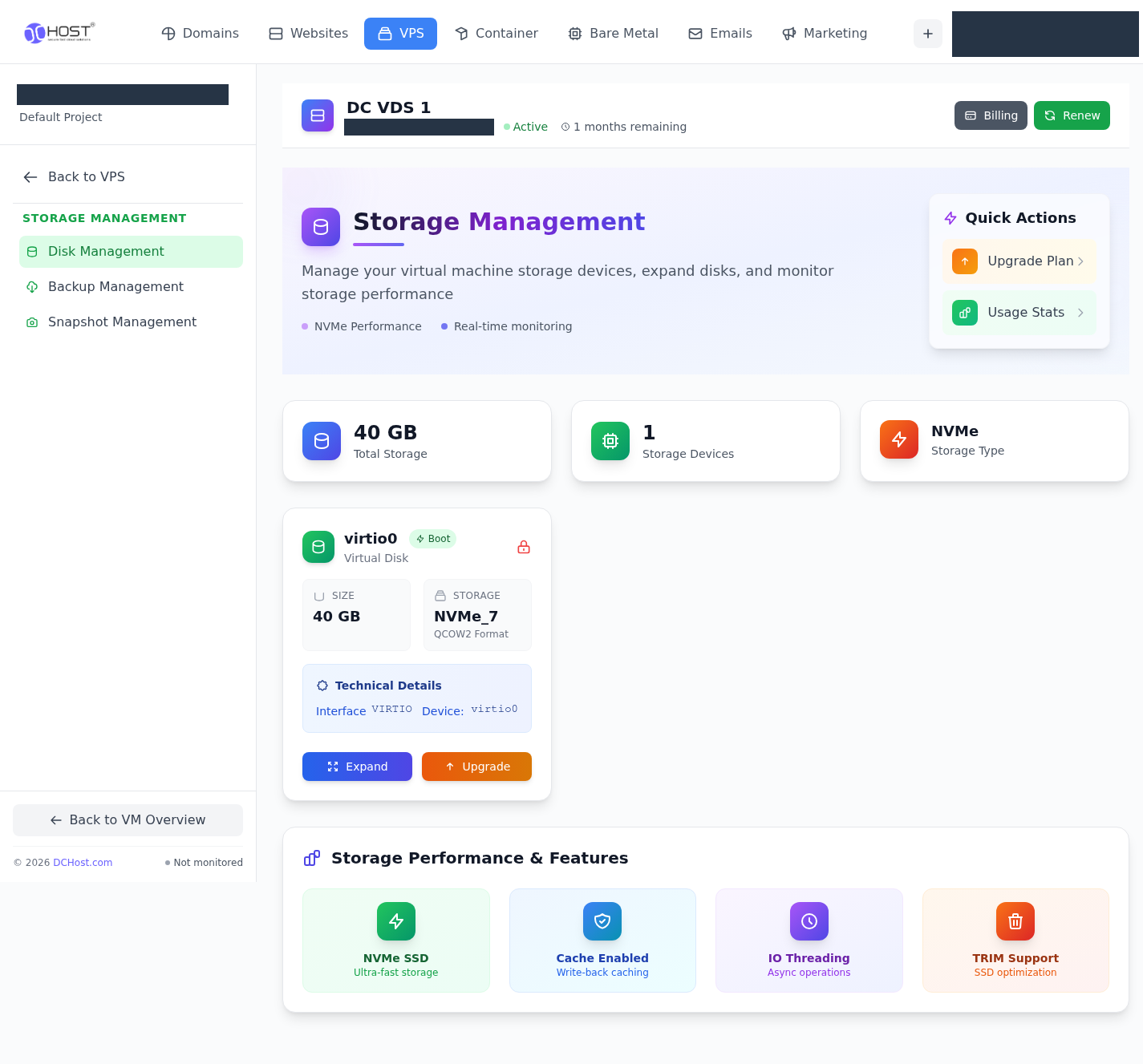Click the 40 GB Total Storage icon
The image size is (1143, 1064).
[322, 441]
